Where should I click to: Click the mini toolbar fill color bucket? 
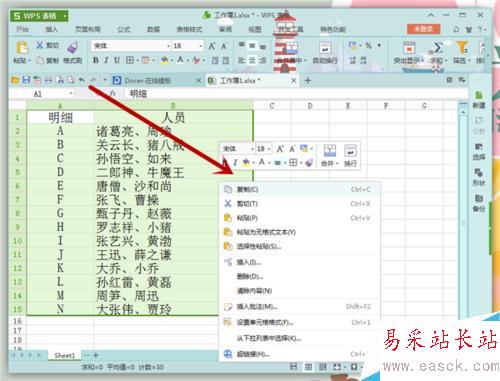pyautogui.click(x=246, y=163)
